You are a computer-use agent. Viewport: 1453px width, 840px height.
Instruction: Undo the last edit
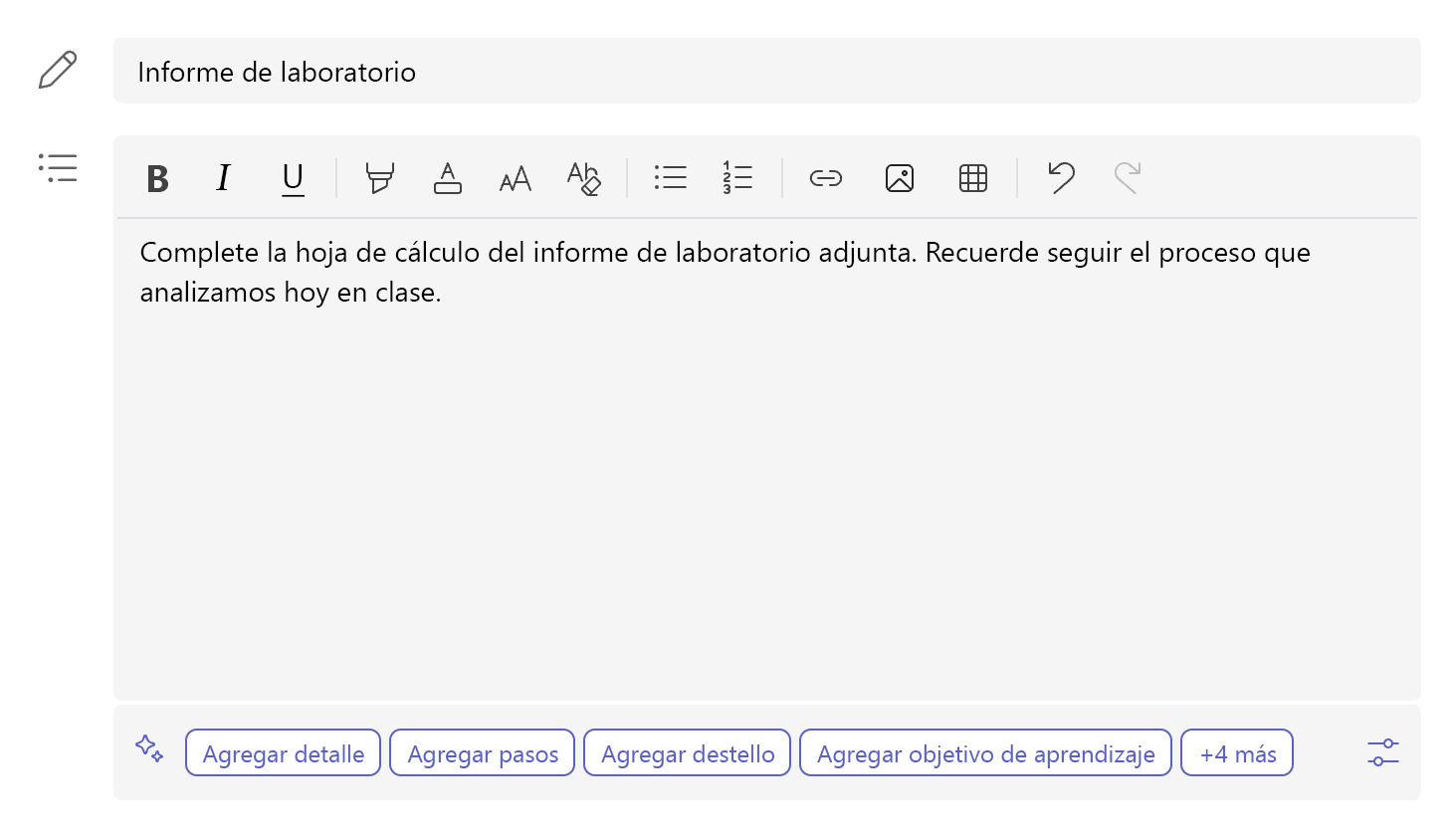[1061, 179]
